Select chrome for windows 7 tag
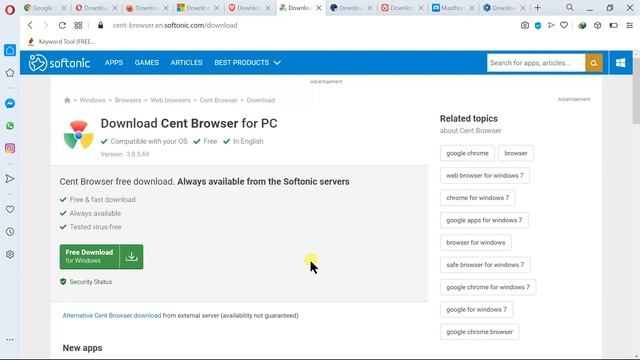 [478, 198]
